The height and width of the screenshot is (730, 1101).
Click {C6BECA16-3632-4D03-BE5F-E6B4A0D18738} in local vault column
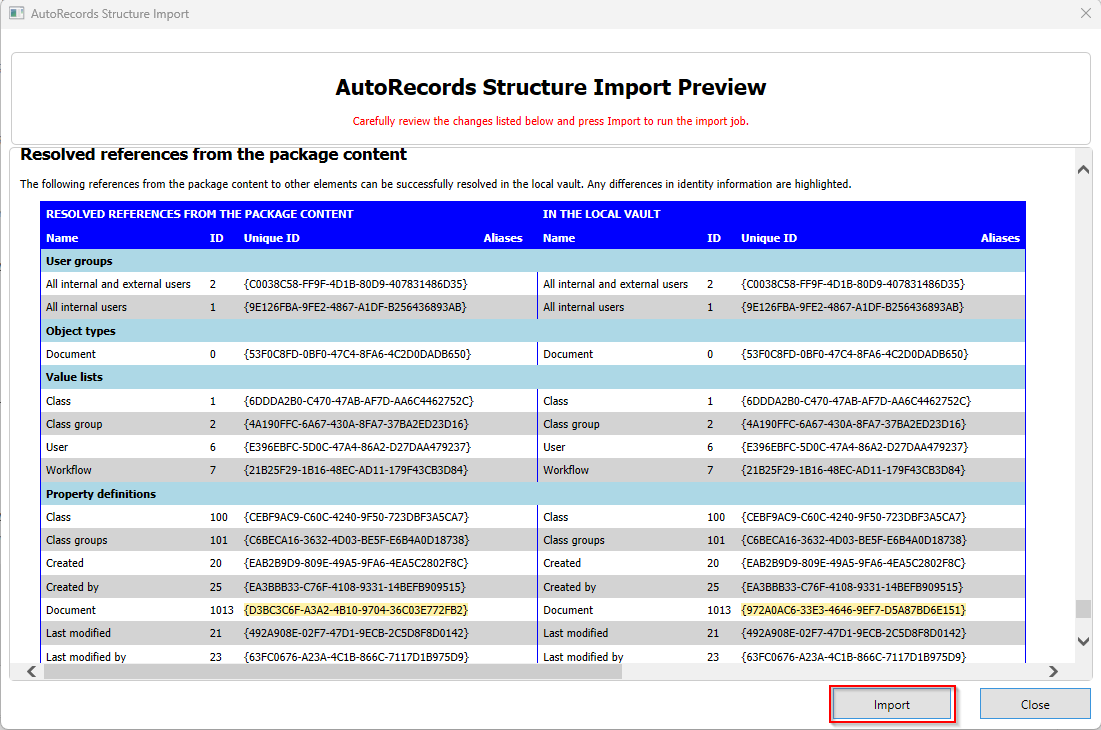pos(854,540)
